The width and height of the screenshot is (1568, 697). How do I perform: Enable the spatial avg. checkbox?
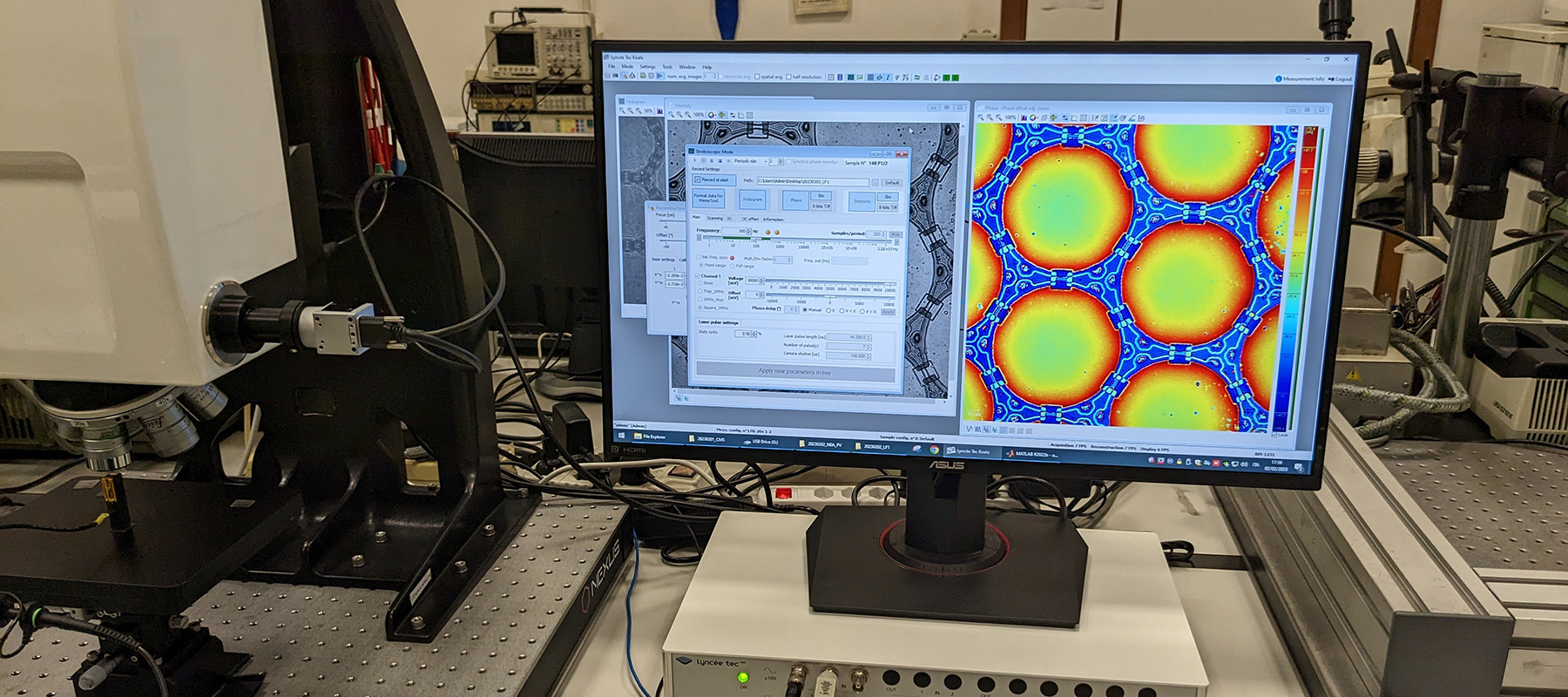click(757, 77)
